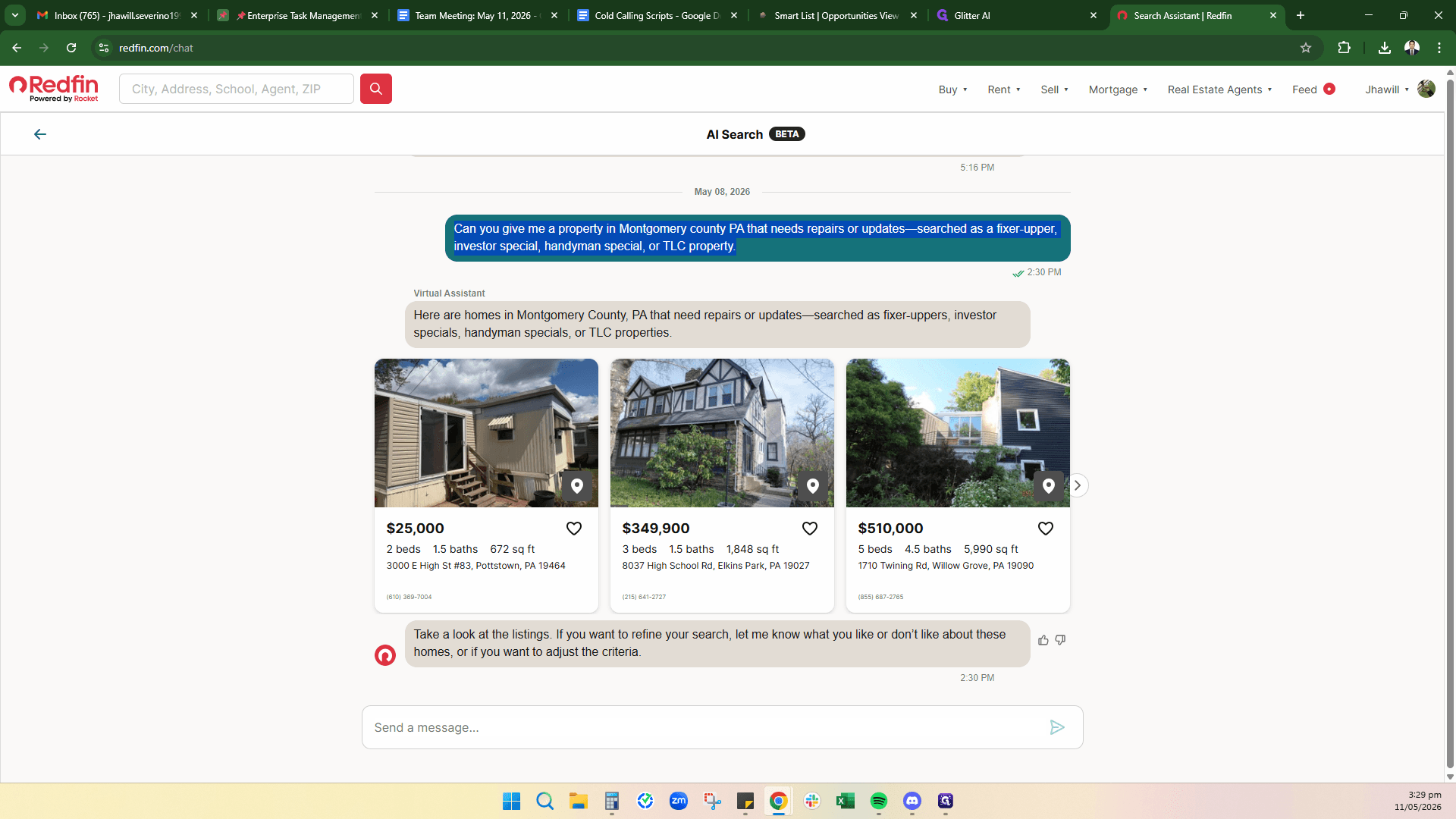The image size is (1456, 819).
Task: Open the Jhawill account dropdown
Action: pos(1387,89)
